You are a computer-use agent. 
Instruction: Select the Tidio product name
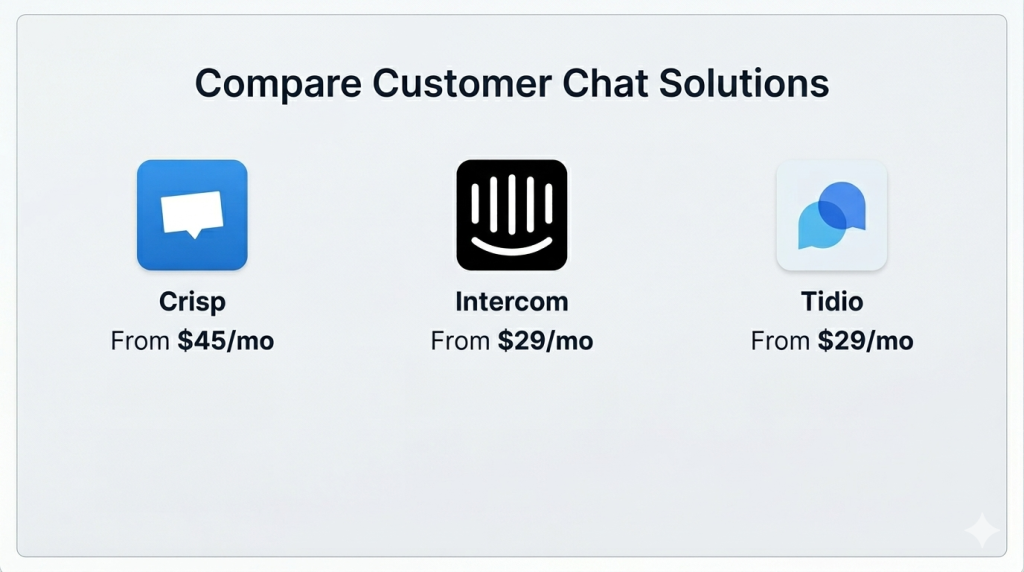pos(831,301)
